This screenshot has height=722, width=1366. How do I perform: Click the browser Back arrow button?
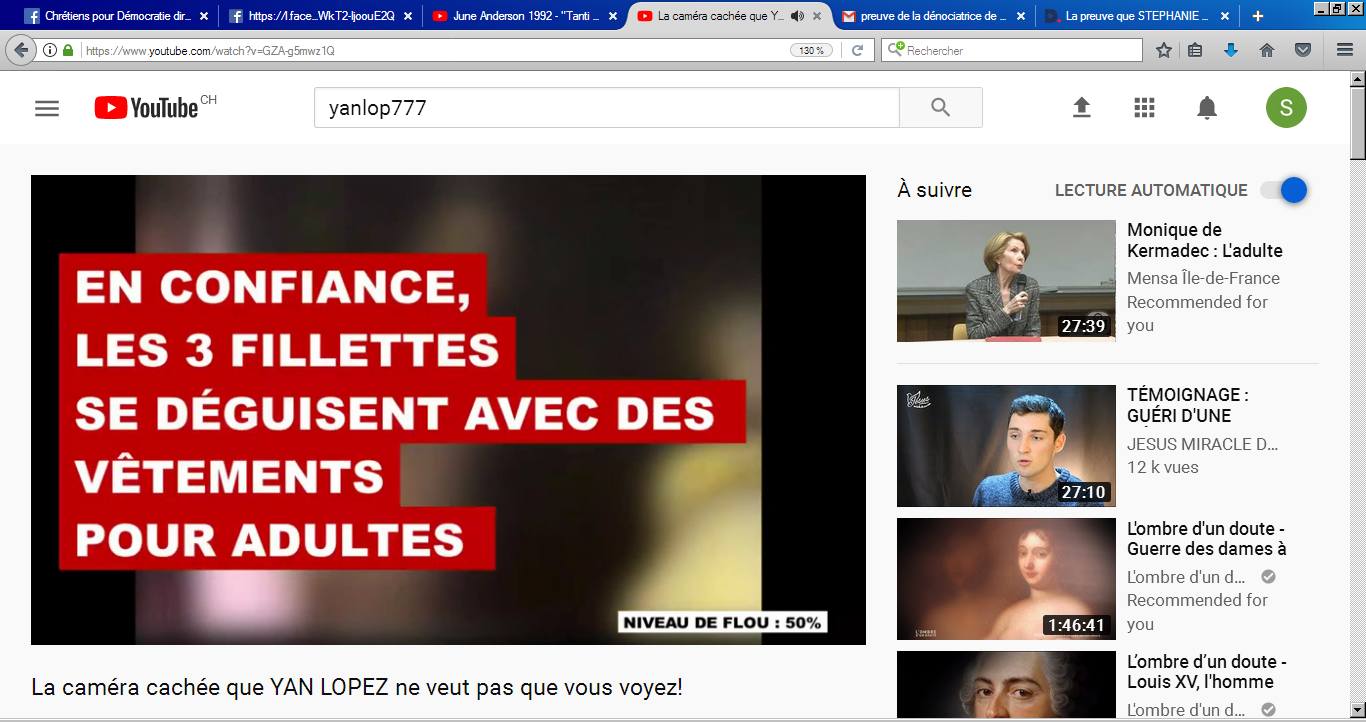[20, 50]
